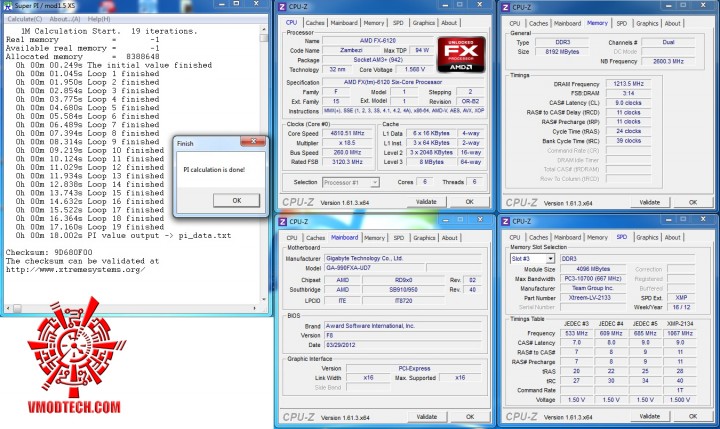Open SPD tab in the FX-6120 CPU-Z window
This screenshot has height=429, width=720.
(x=398, y=23)
